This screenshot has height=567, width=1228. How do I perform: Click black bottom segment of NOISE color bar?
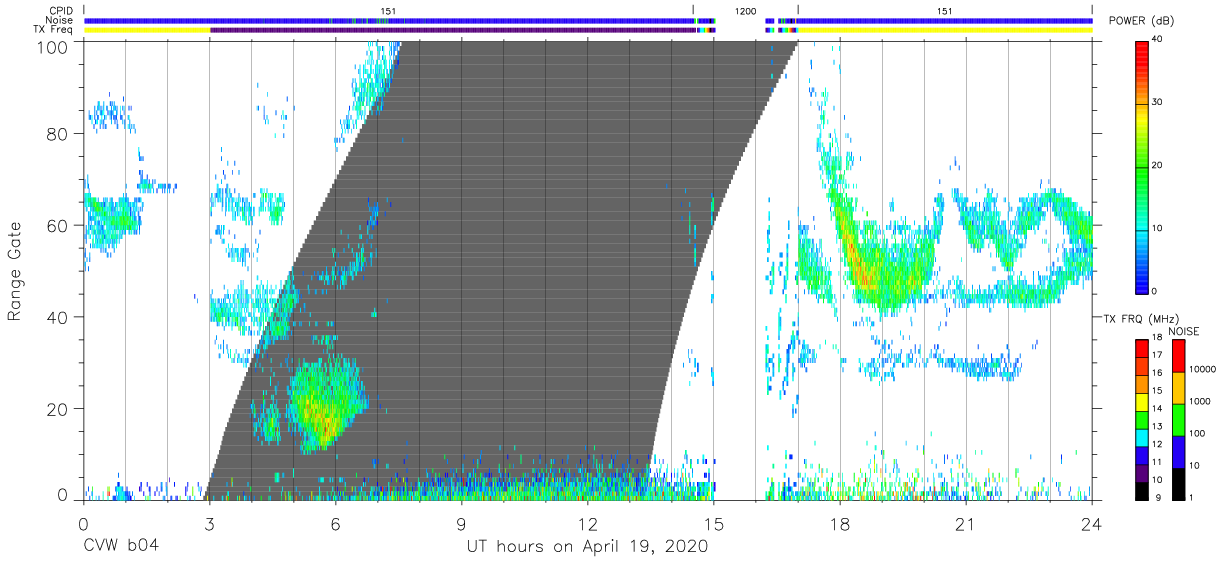coord(1180,483)
